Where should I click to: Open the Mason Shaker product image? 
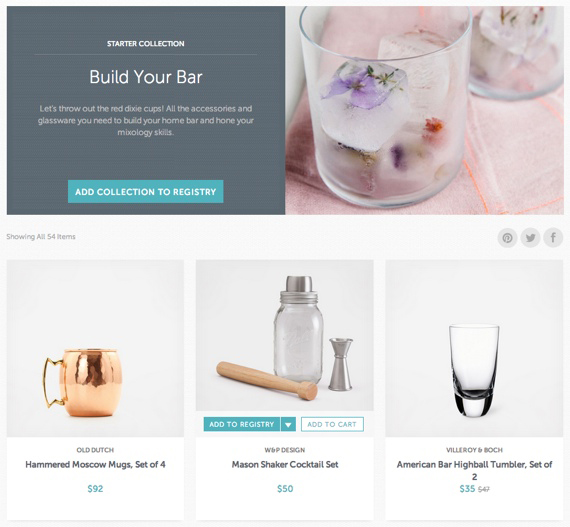coord(285,335)
